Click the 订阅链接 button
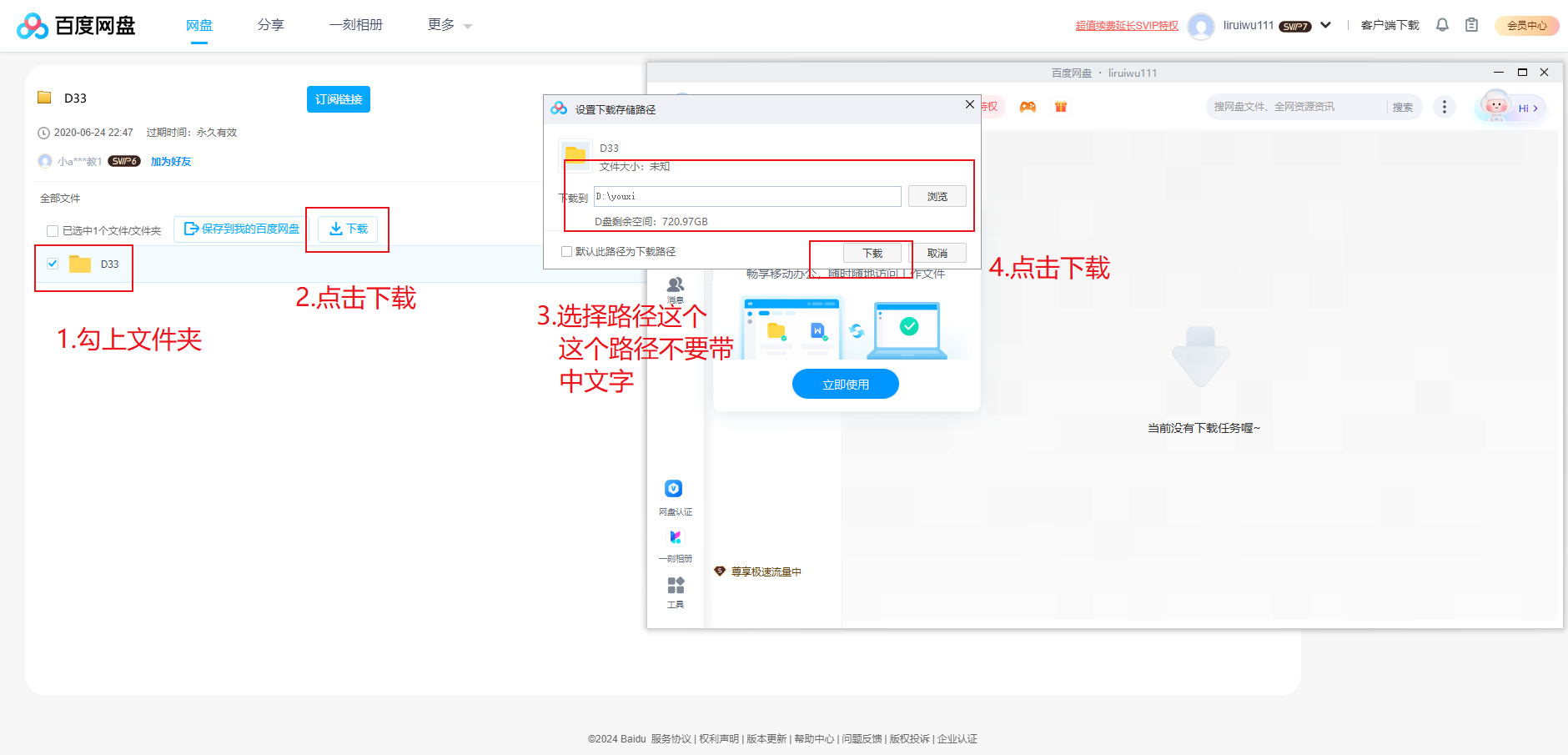 point(339,99)
